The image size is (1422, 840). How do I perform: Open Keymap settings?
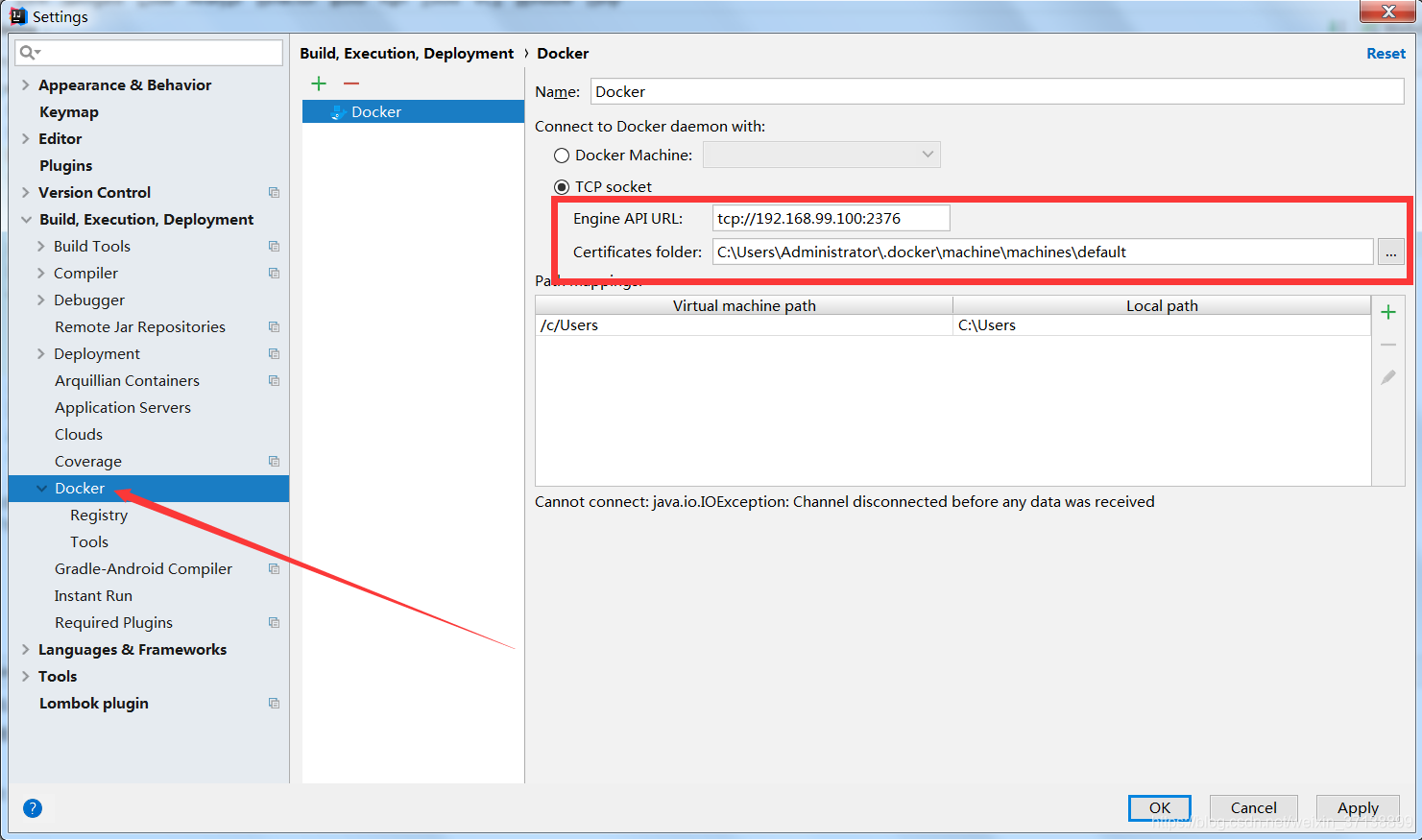[69, 112]
